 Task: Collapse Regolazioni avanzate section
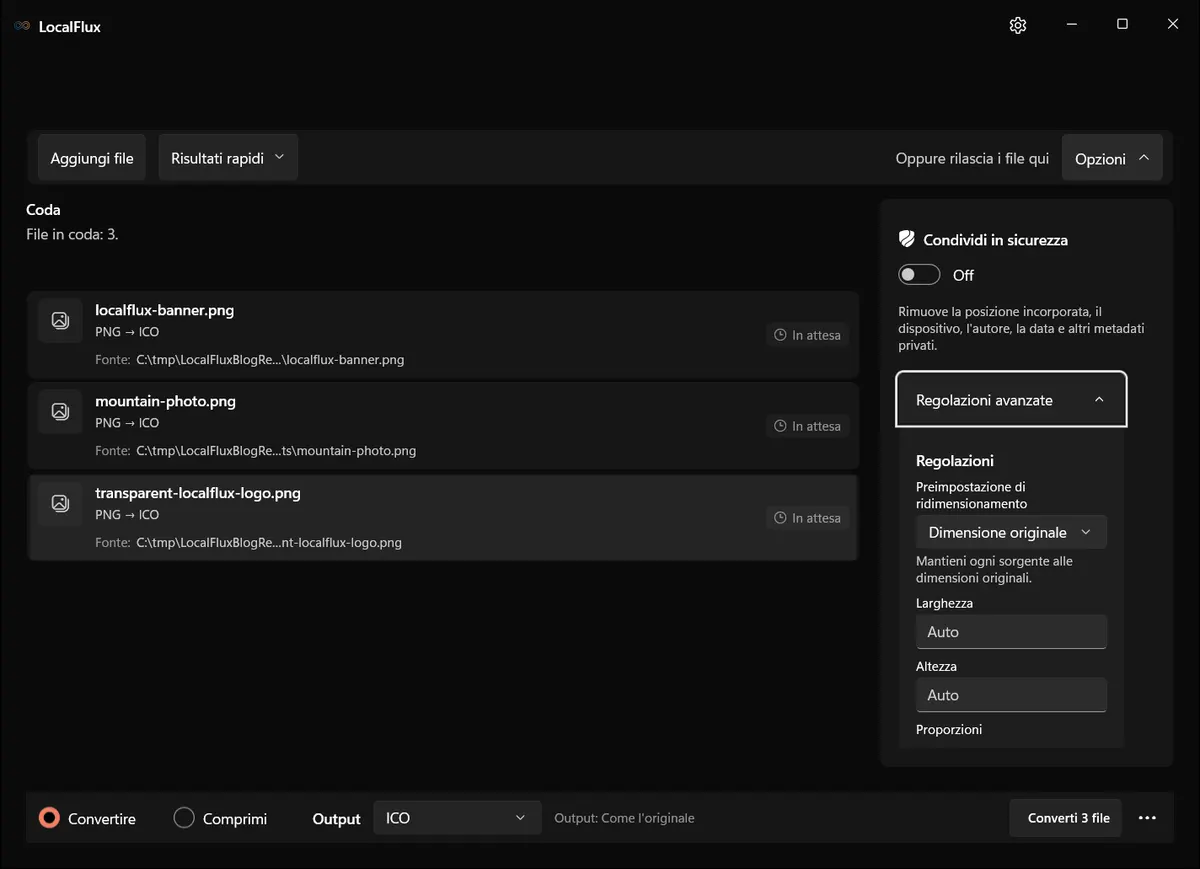point(1011,400)
